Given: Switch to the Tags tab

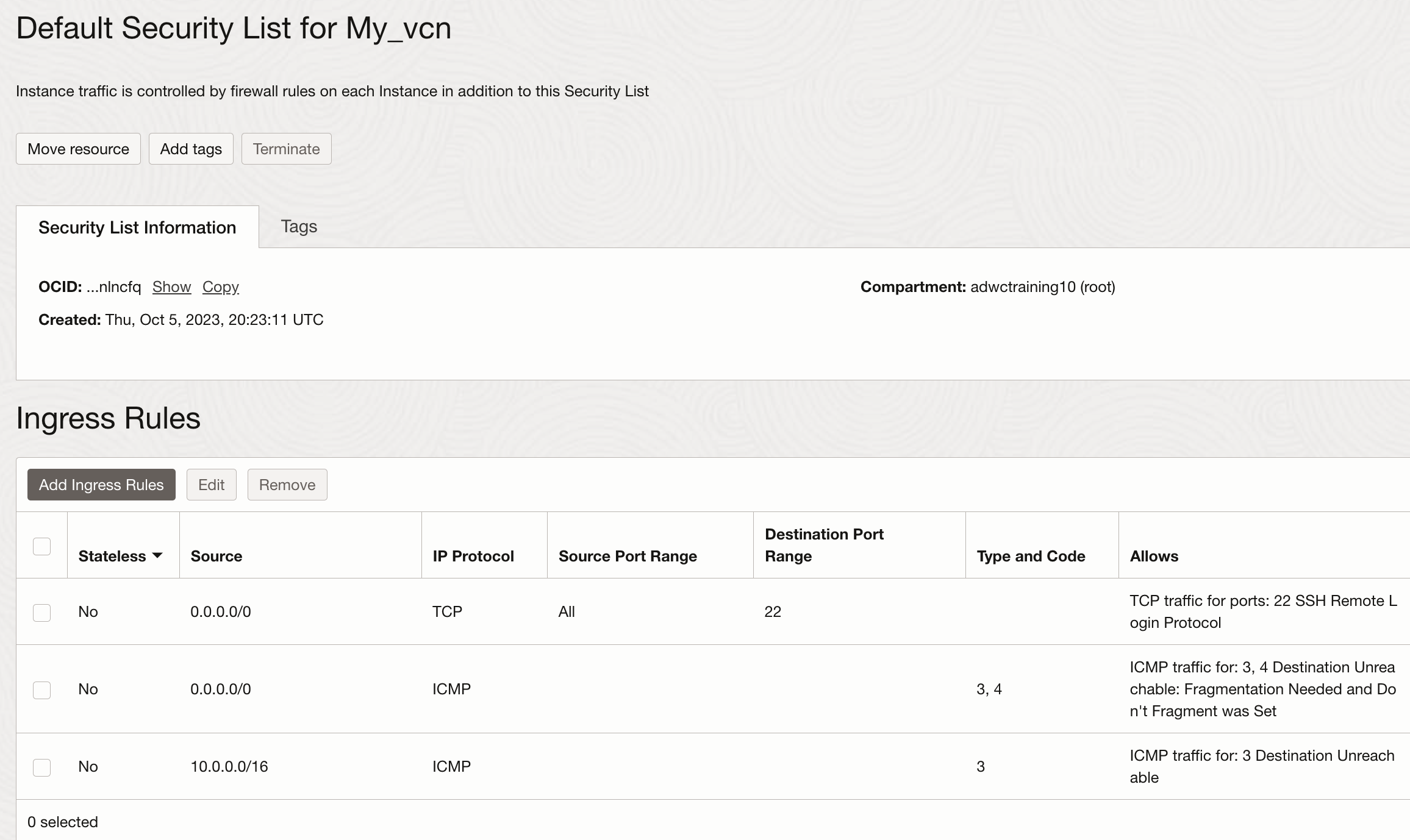Looking at the screenshot, I should tap(298, 226).
